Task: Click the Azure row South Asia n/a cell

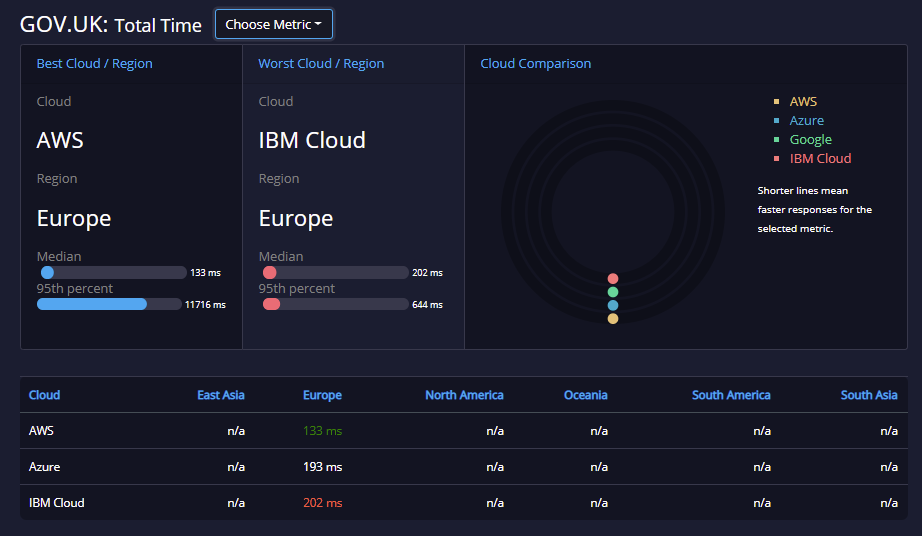Action: [x=889, y=467]
